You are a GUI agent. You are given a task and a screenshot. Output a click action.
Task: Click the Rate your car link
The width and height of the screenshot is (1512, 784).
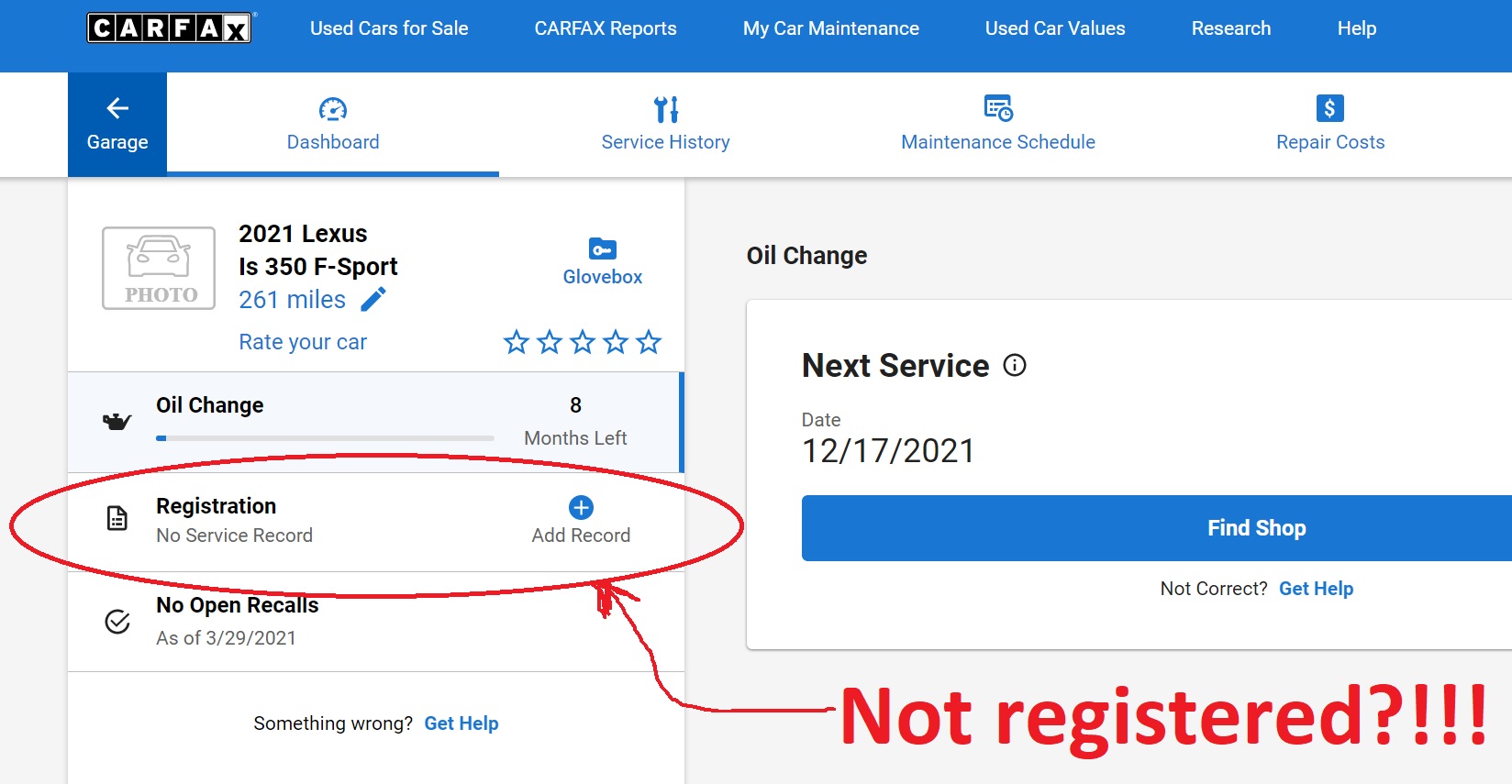pyautogui.click(x=303, y=342)
